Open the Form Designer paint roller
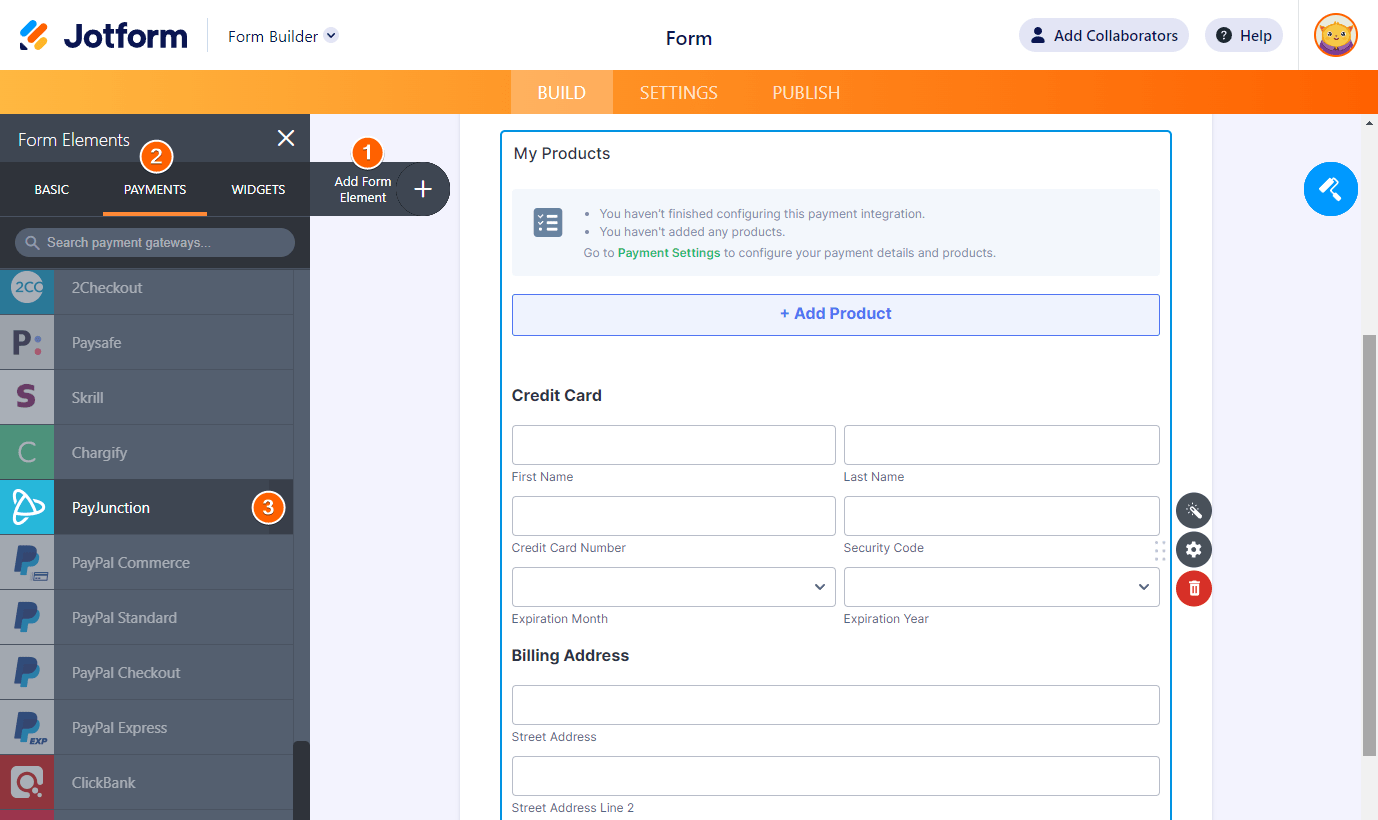The height and width of the screenshot is (820, 1378). [x=1331, y=188]
